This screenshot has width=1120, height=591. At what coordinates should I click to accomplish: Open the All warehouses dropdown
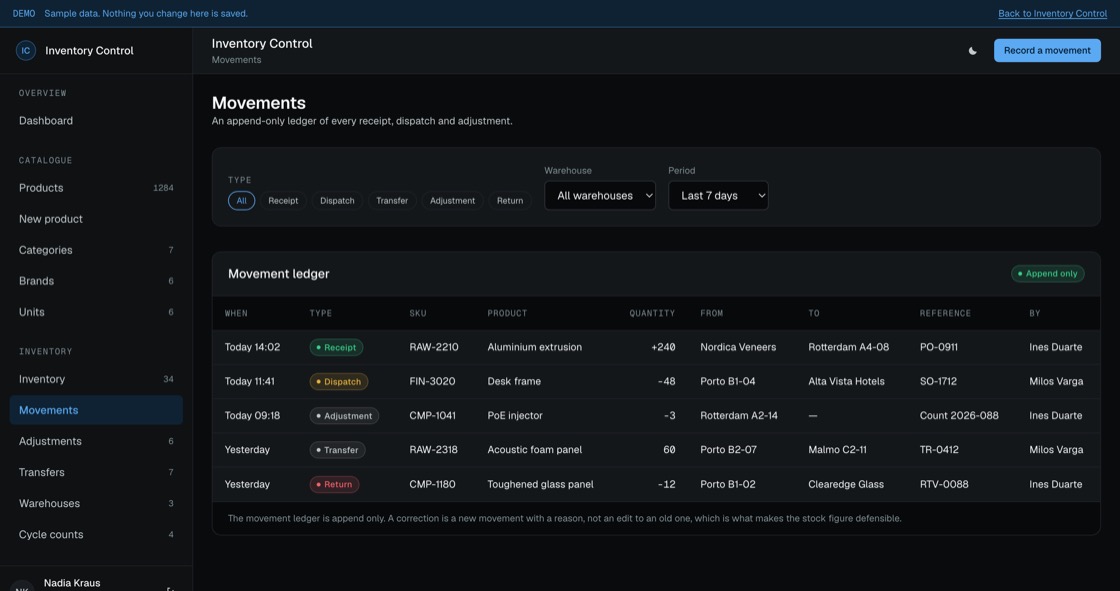coord(600,195)
